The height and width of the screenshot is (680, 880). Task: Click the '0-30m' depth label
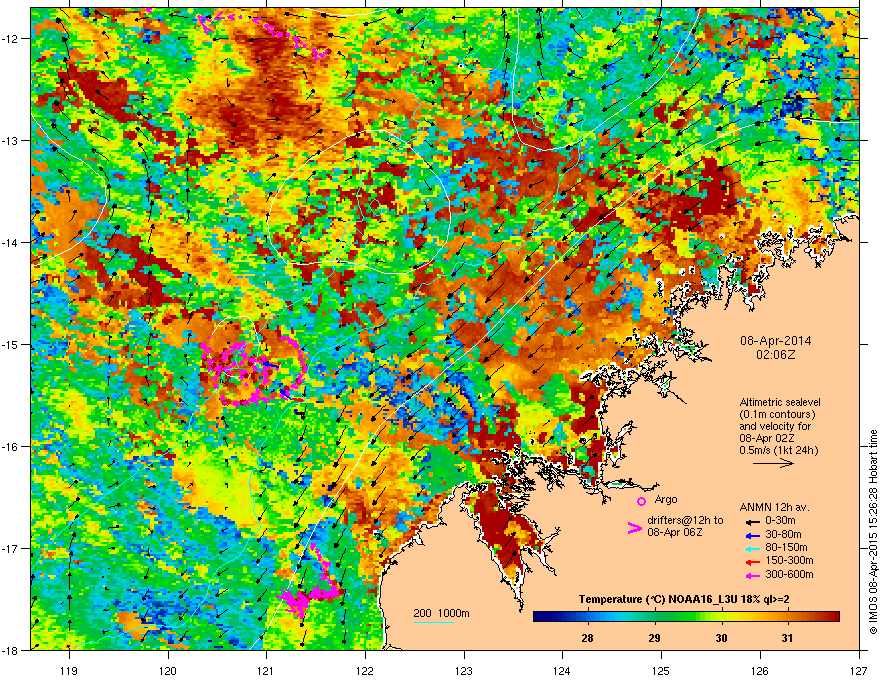[780, 521]
